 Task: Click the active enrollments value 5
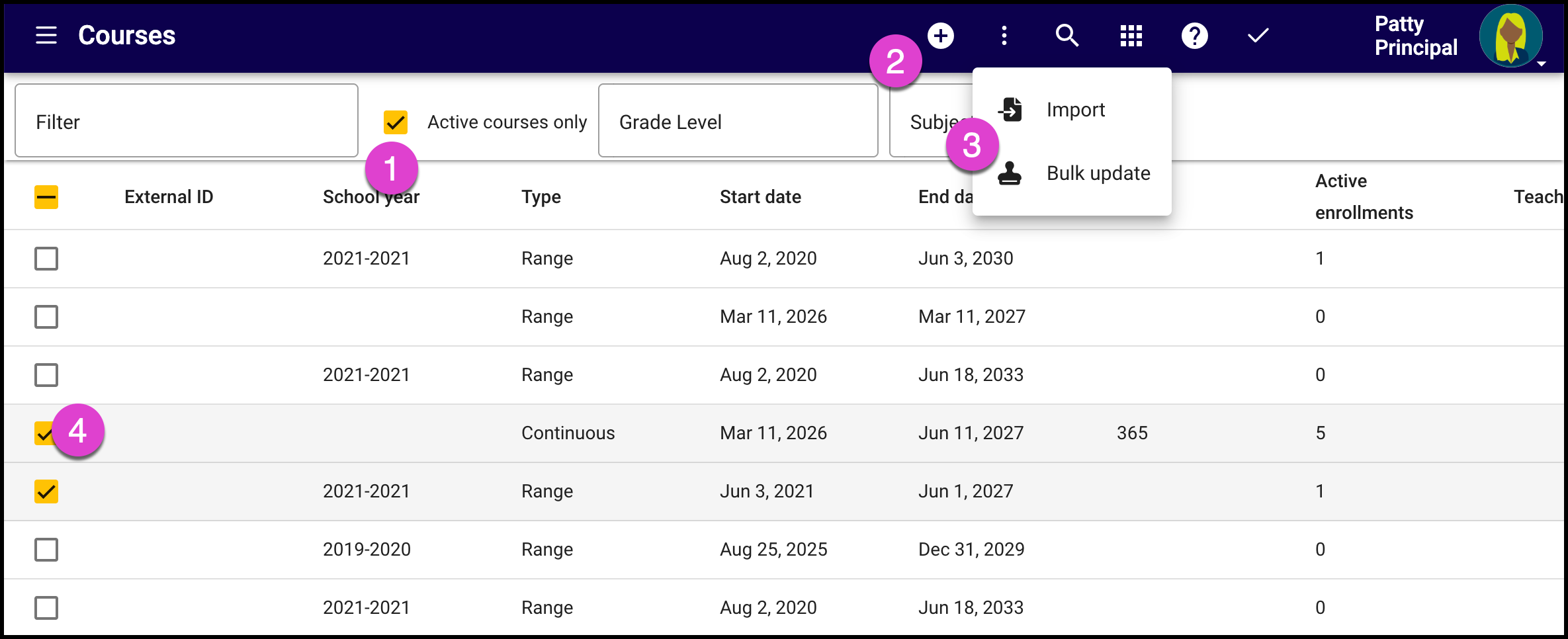coord(1321,433)
